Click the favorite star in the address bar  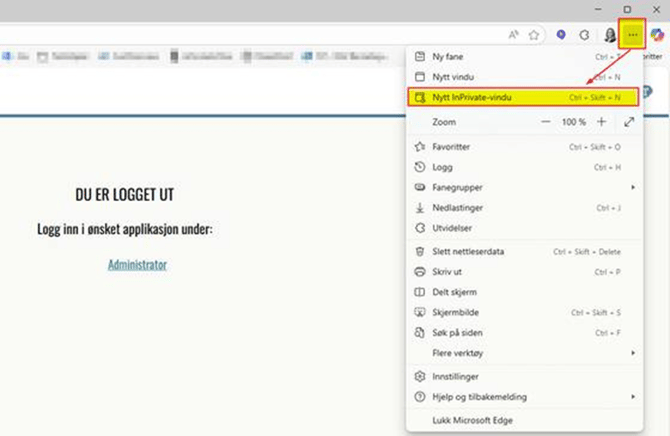(x=534, y=34)
